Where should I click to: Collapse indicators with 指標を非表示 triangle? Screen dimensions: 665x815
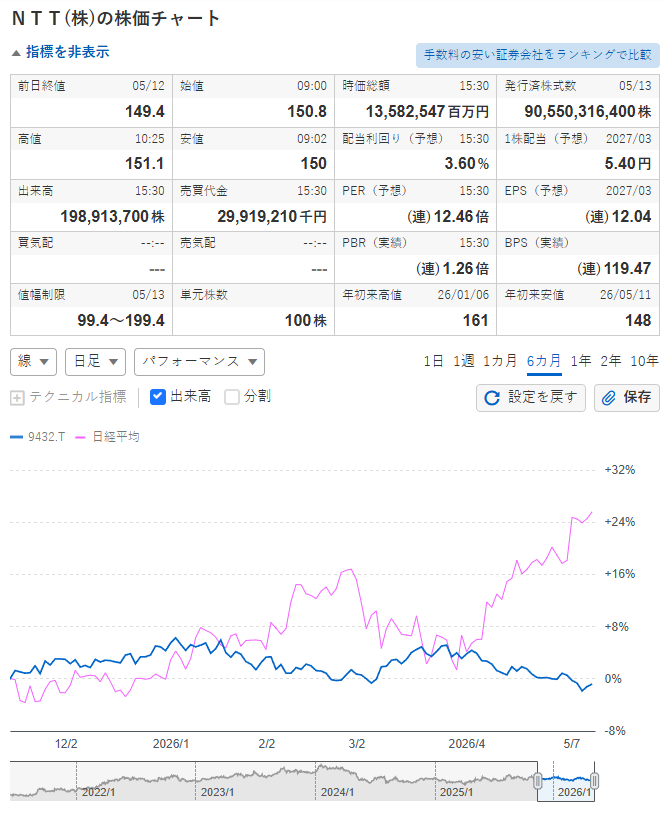coord(16,52)
